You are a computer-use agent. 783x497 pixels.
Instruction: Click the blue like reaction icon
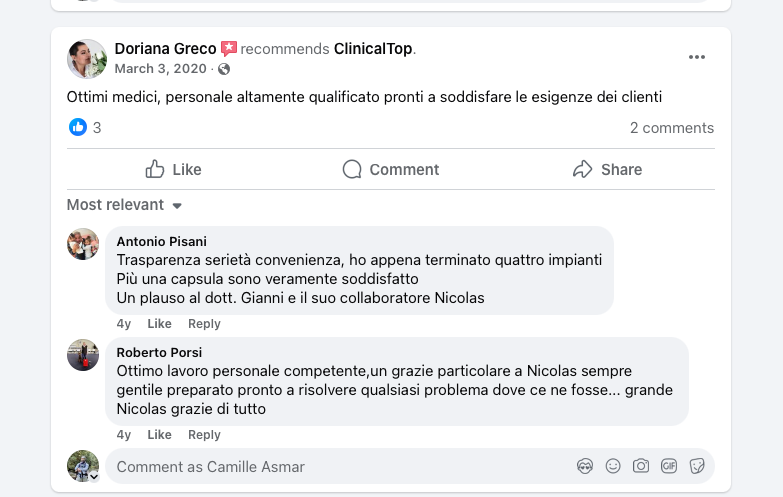tap(77, 127)
